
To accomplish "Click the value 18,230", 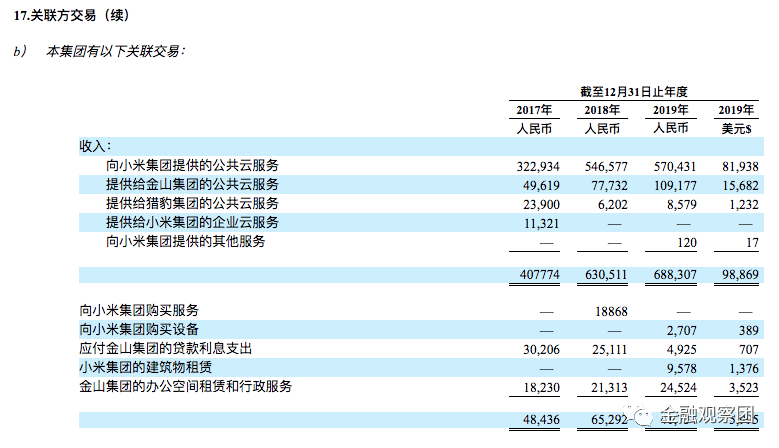I will (541, 388).
